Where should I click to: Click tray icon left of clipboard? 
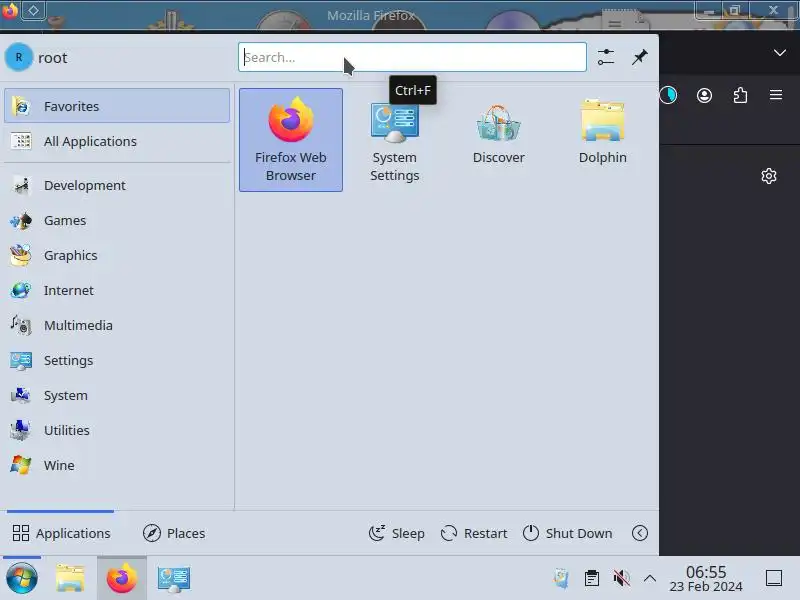[x=561, y=578]
